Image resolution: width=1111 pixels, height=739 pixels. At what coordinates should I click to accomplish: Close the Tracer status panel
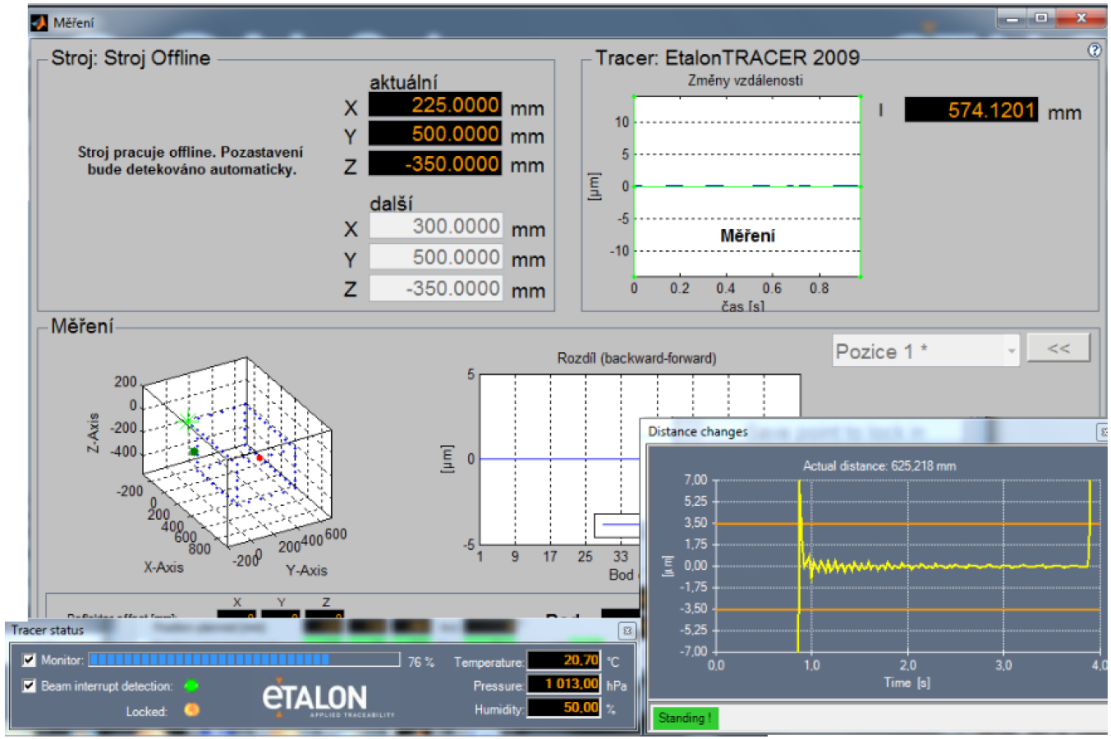click(627, 631)
